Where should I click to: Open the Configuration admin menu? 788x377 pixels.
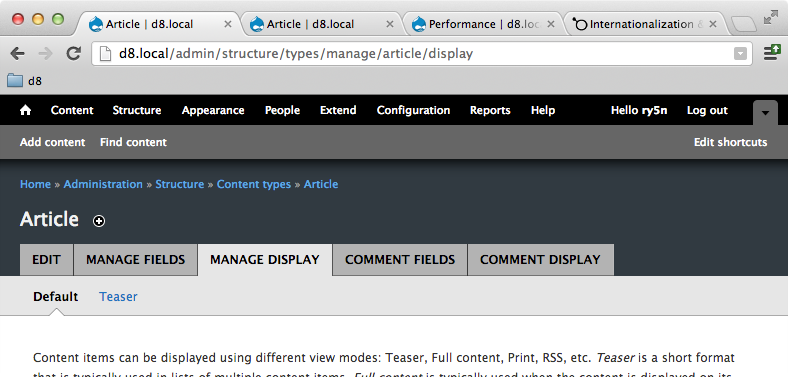tap(414, 110)
